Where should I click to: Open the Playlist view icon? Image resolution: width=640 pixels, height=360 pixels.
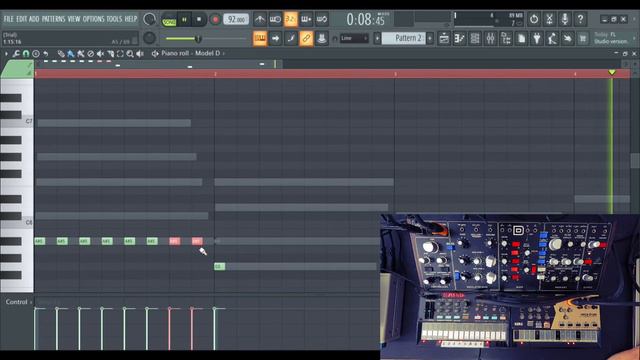click(444, 38)
